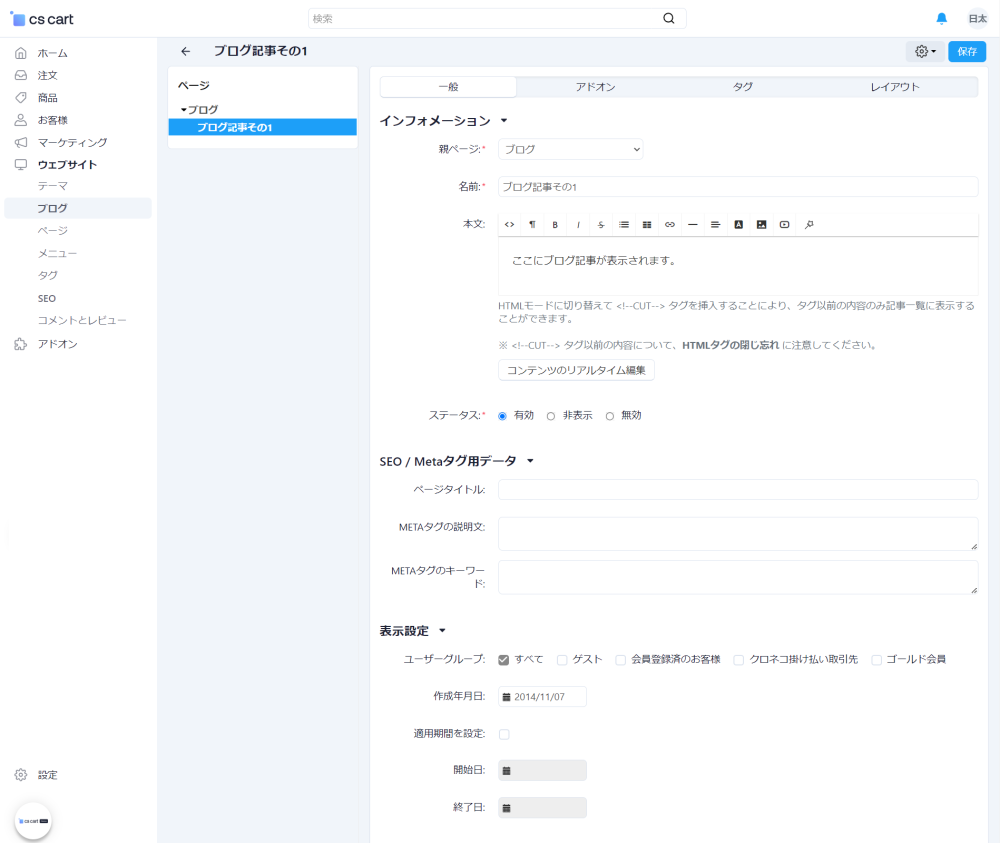
Task: Toggle the ゲスト user group checkbox
Action: [x=562, y=660]
